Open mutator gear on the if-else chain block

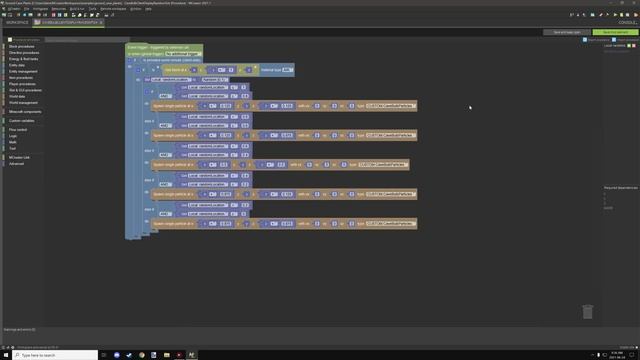click(x=147, y=92)
